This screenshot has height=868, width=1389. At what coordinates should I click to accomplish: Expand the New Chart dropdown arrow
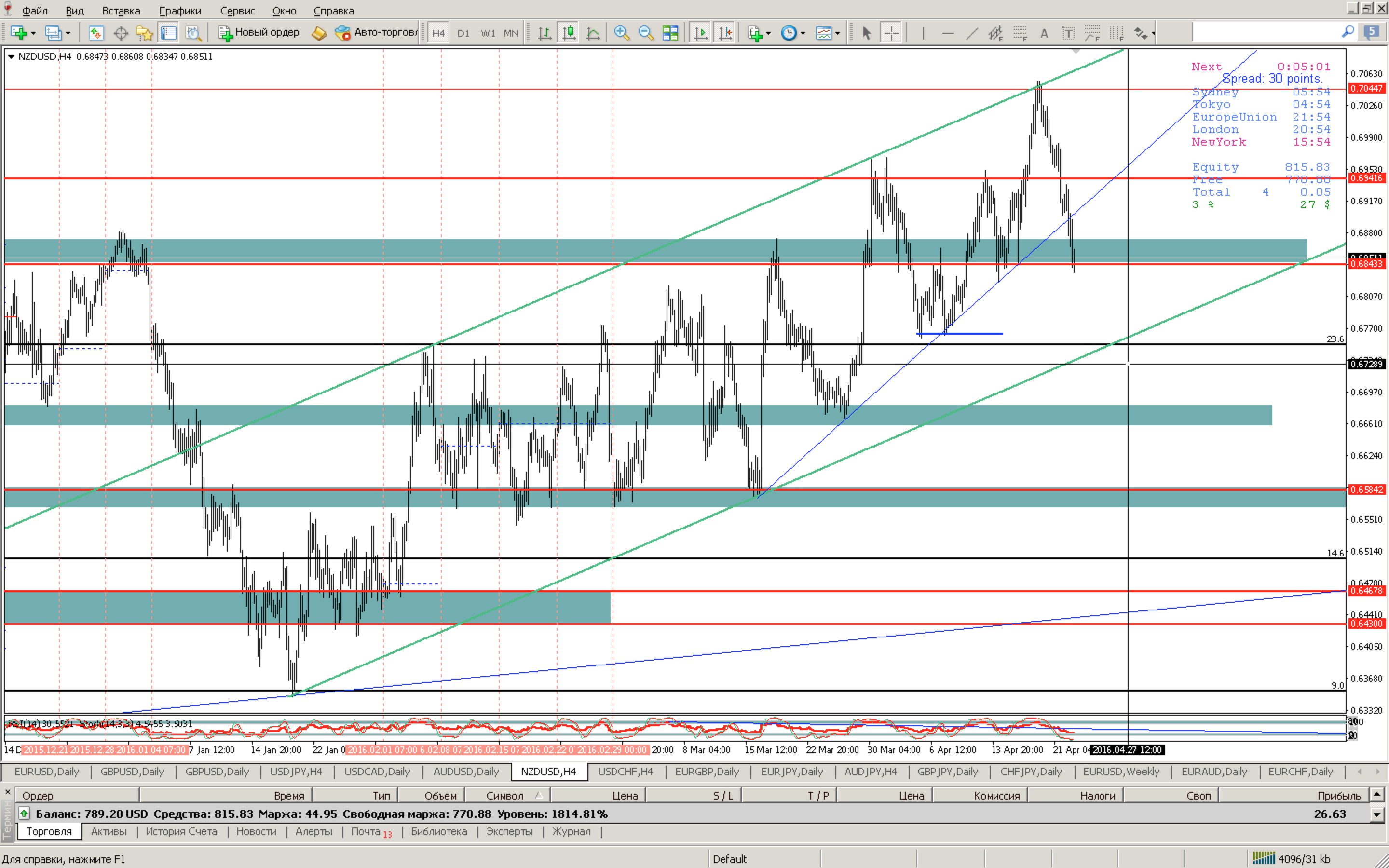pyautogui.click(x=33, y=33)
